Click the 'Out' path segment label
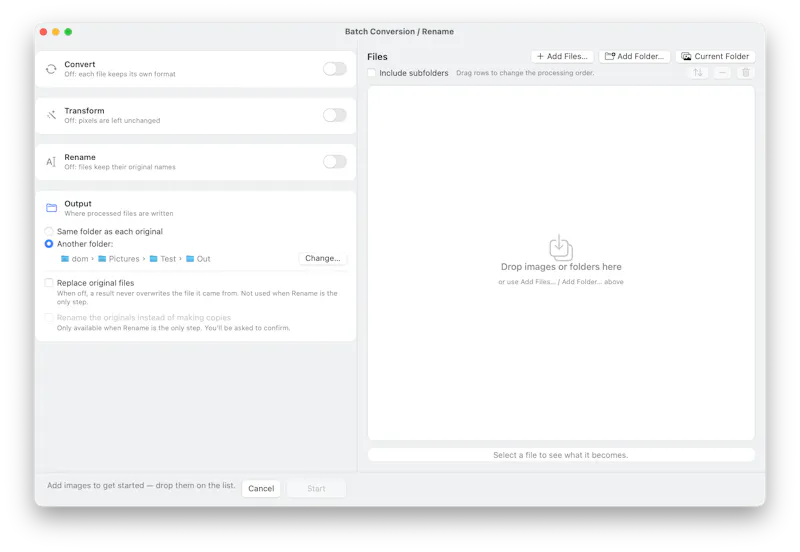800x552 pixels. 204,259
